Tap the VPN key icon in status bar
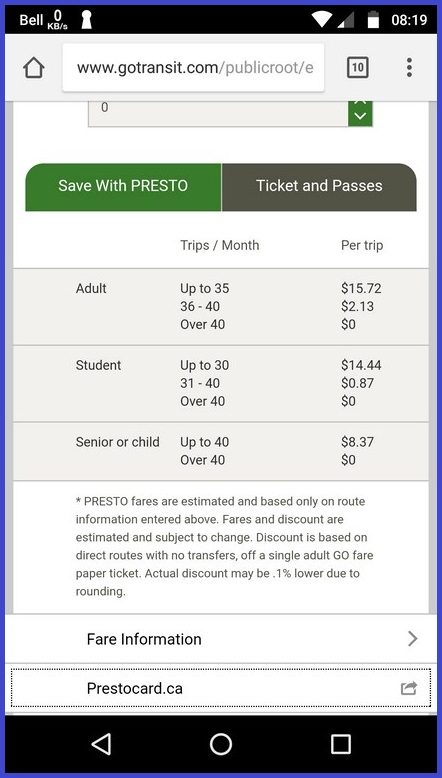 [86, 20]
